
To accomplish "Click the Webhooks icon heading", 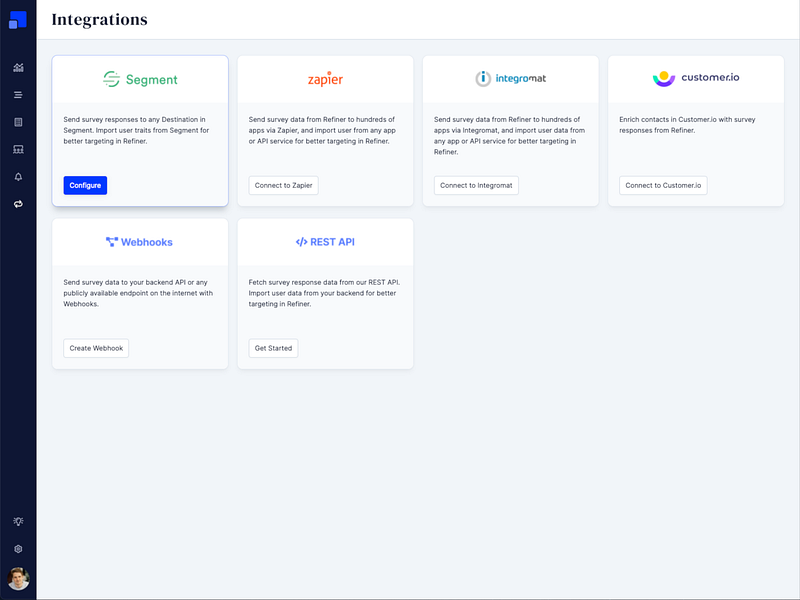I will (139, 242).
